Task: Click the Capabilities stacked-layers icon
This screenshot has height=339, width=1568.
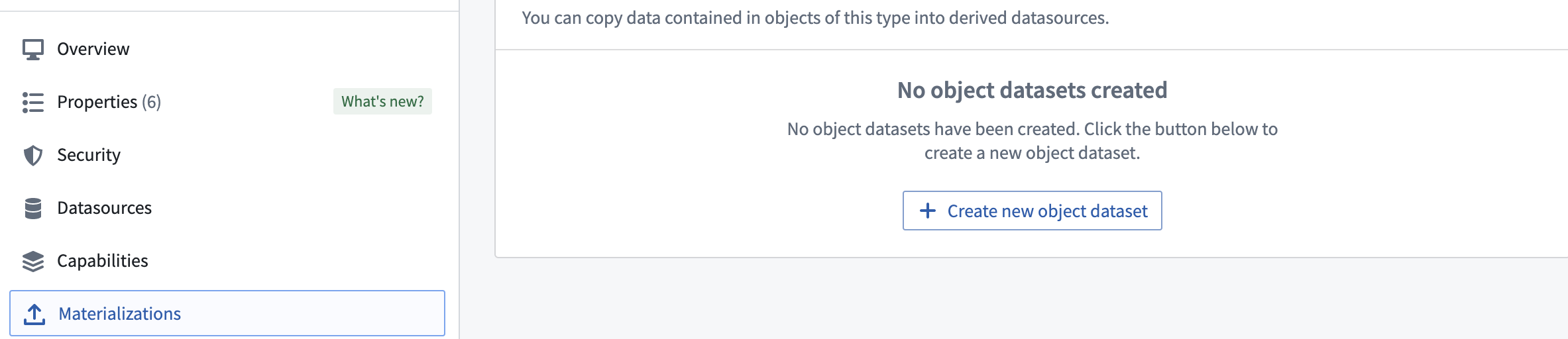Action: 33,261
